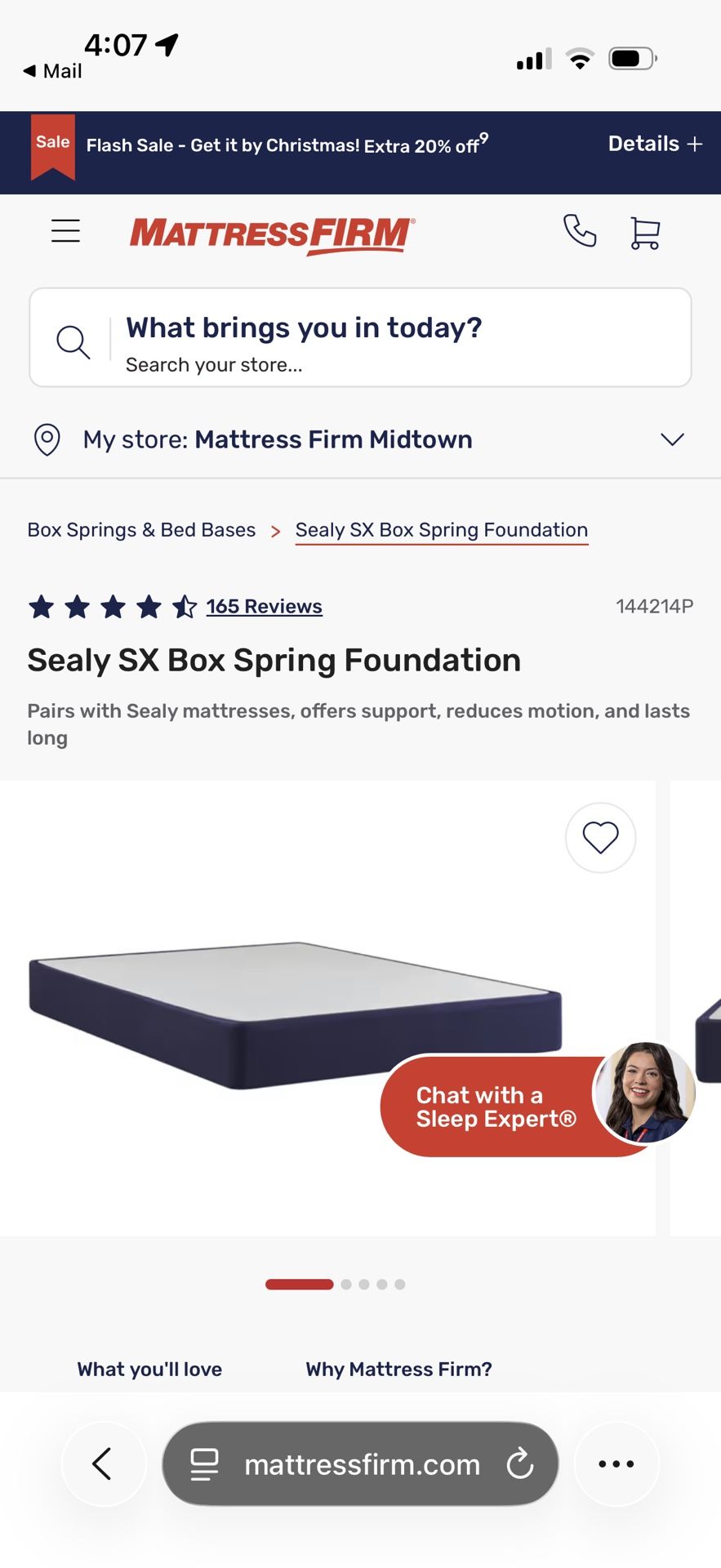Tap the phone call icon
721x1568 pixels.
[580, 232]
